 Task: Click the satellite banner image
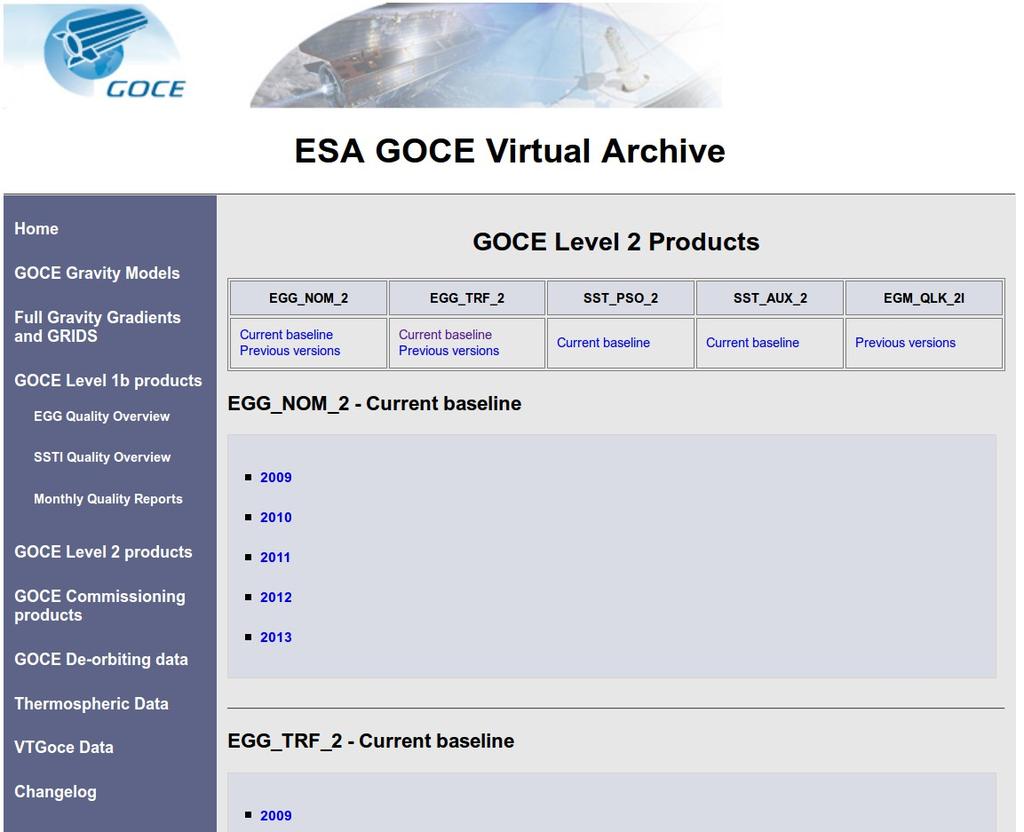coord(486,55)
